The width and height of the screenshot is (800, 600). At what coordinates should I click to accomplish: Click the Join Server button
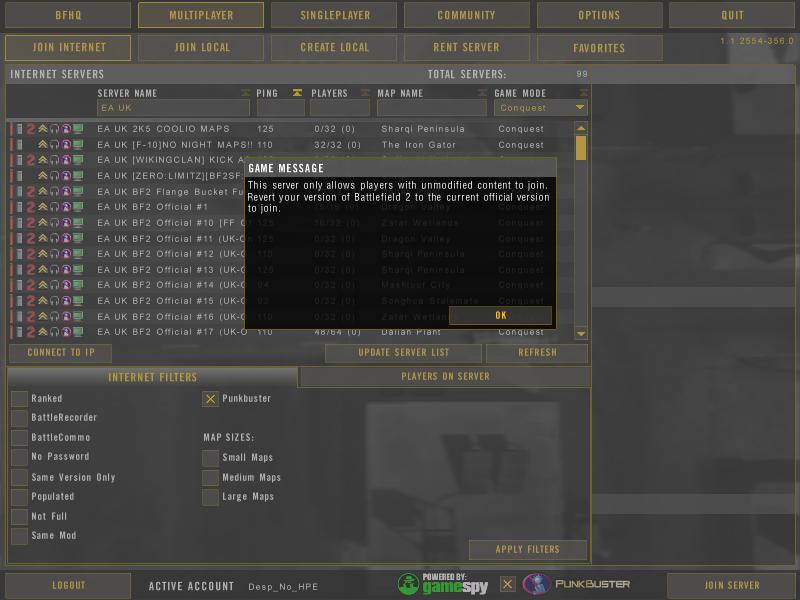tap(732, 585)
